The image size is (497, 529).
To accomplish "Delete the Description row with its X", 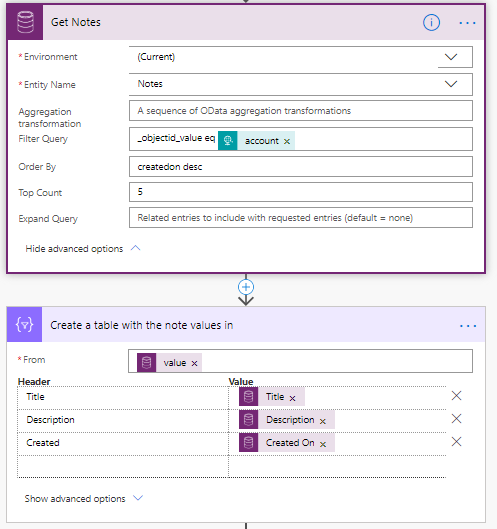I will coord(456,419).
